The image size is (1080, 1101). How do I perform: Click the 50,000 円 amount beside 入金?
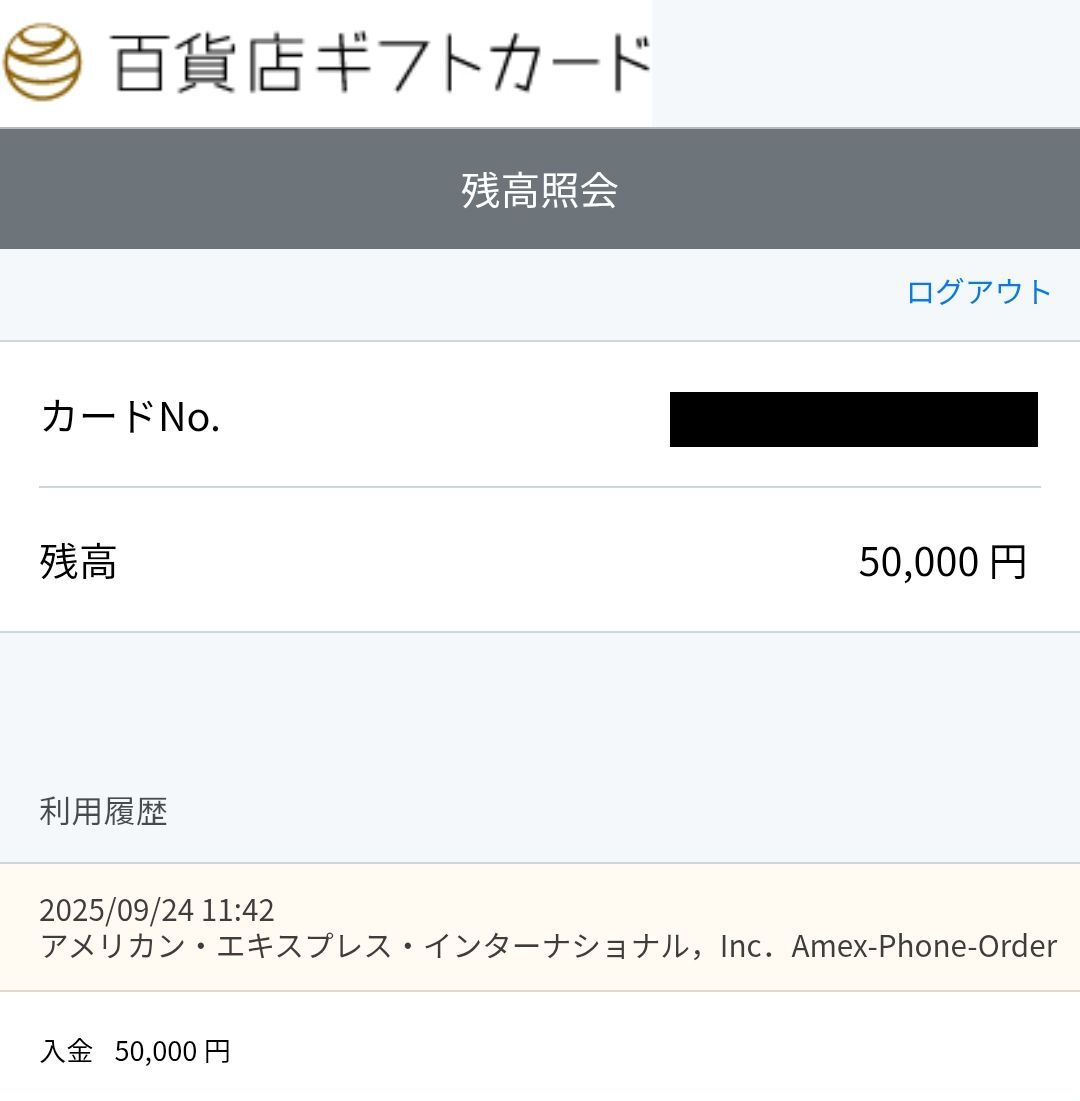pyautogui.click(x=172, y=1051)
